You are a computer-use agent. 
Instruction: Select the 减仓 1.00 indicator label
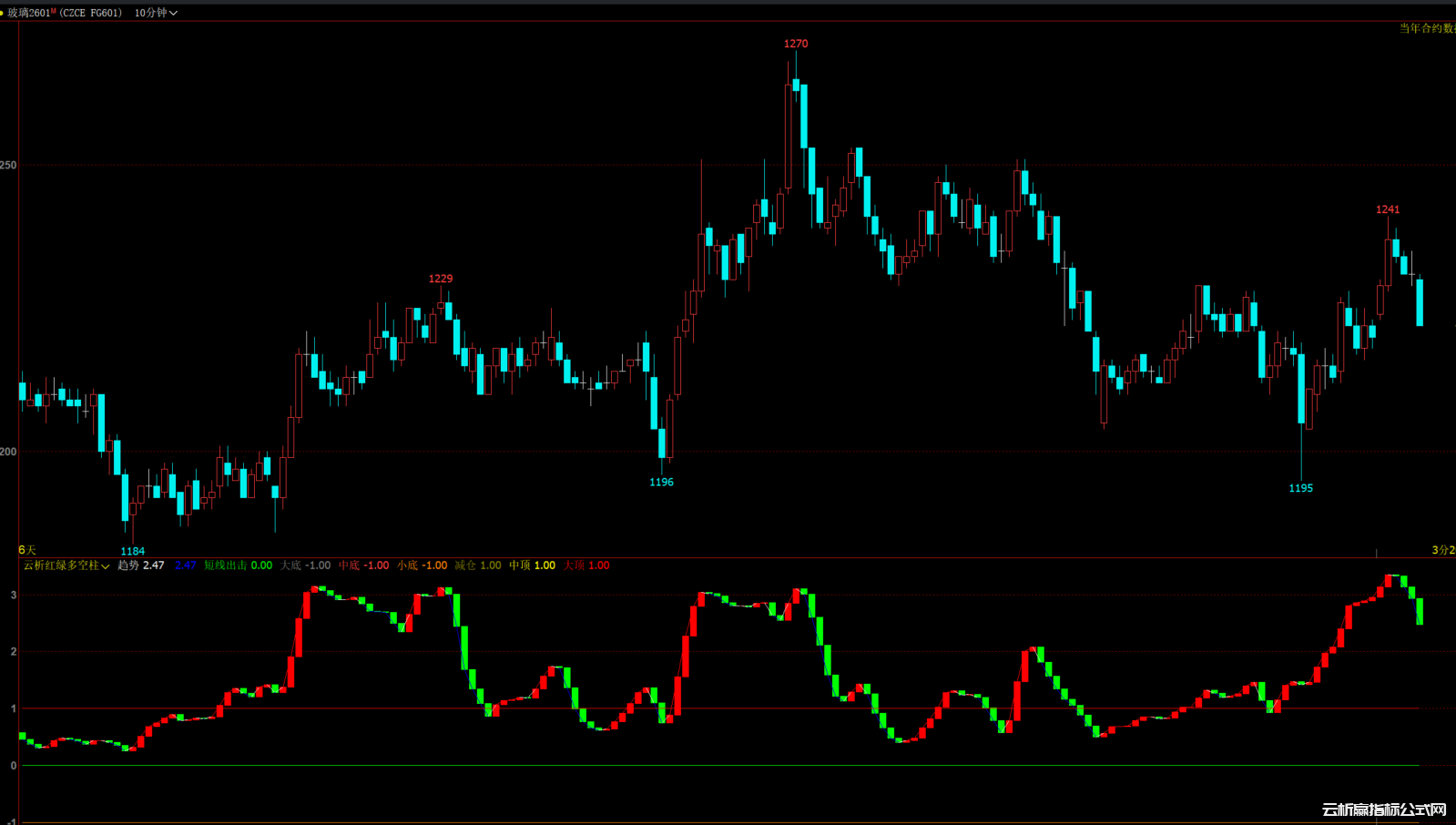(478, 565)
